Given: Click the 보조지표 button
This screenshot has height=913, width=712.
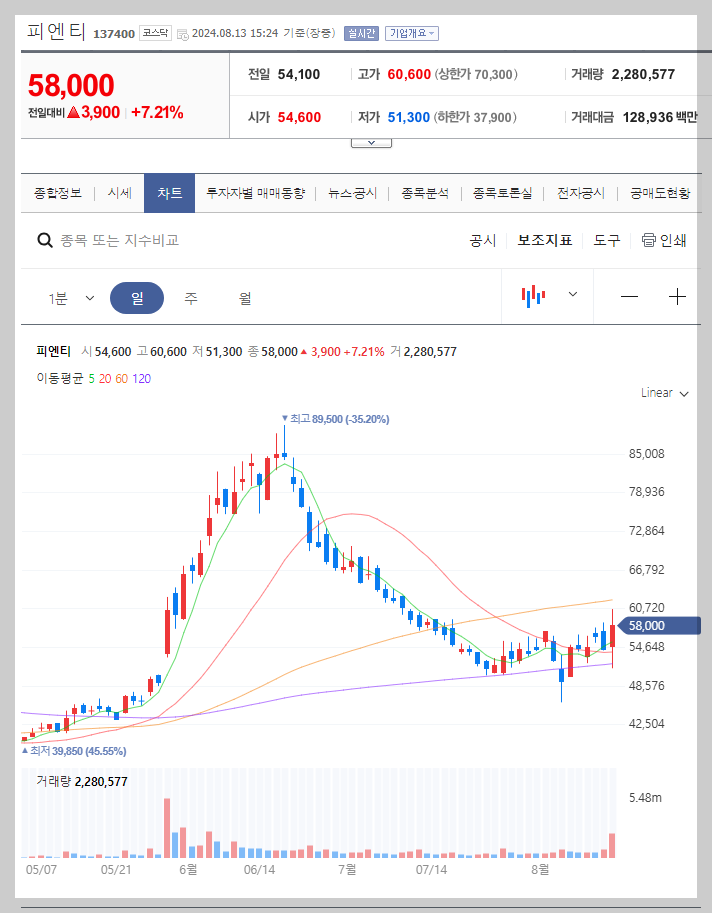Looking at the screenshot, I should point(545,240).
